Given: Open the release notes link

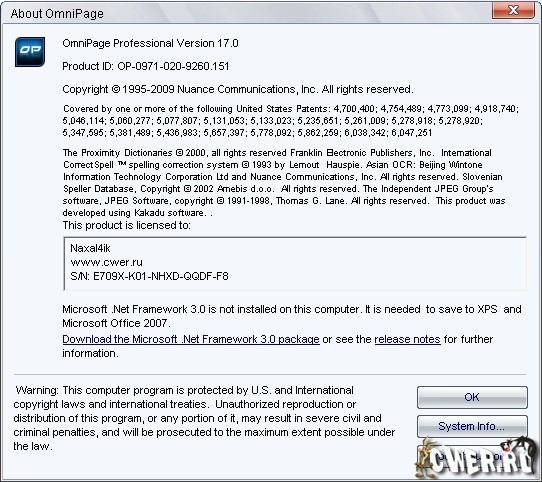Looking at the screenshot, I should (407, 339).
